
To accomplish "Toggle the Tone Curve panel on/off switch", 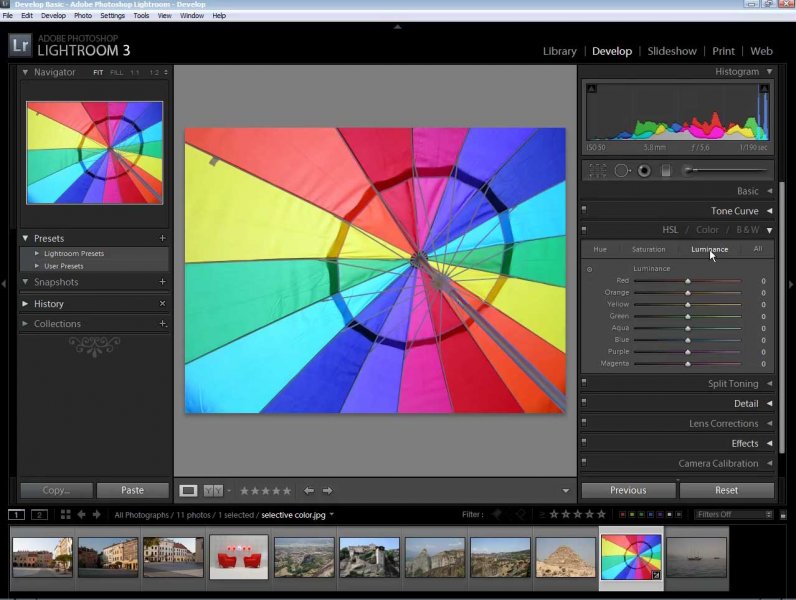I will pos(584,211).
